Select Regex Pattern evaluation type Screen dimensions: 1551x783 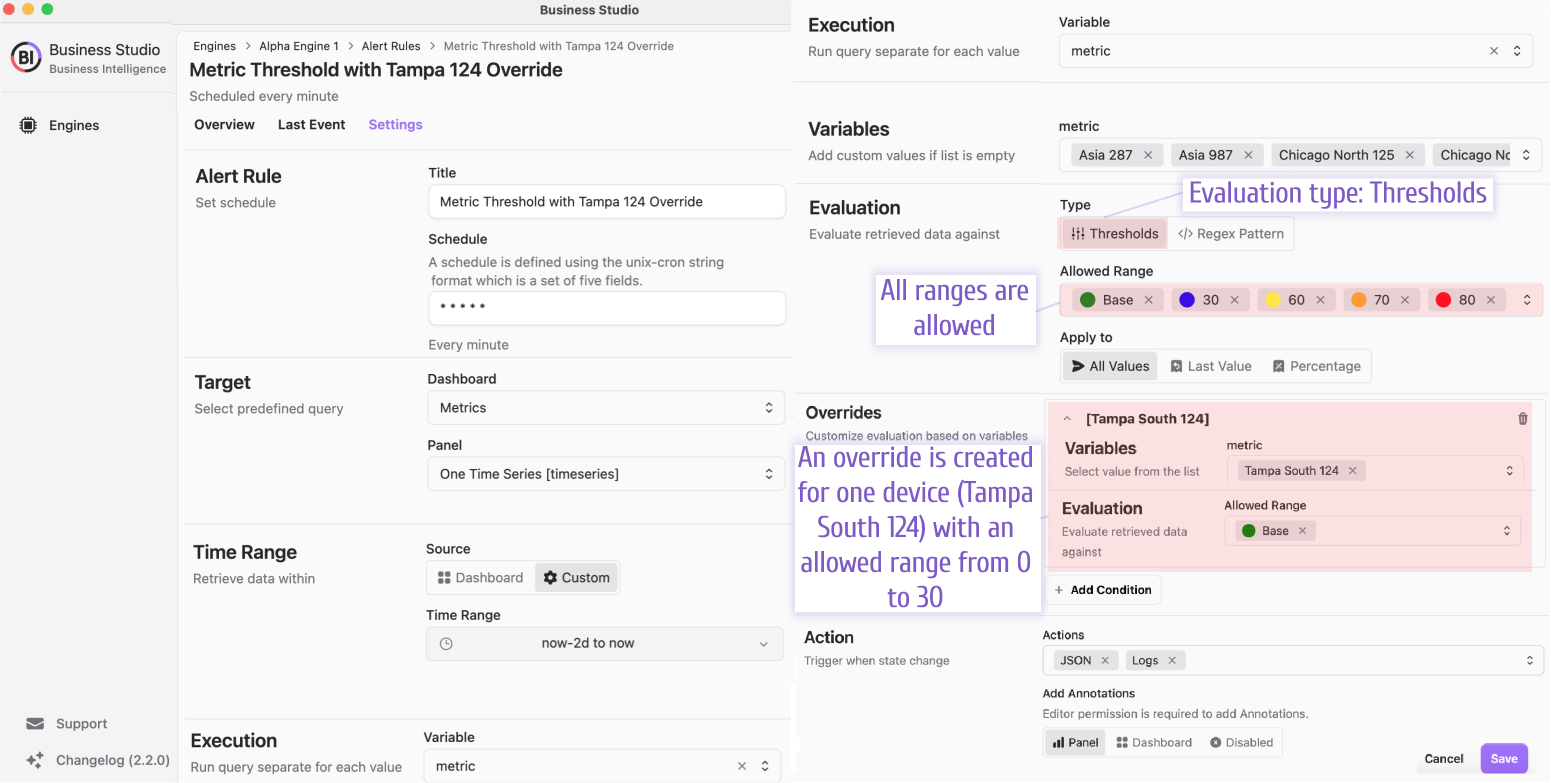point(1230,234)
